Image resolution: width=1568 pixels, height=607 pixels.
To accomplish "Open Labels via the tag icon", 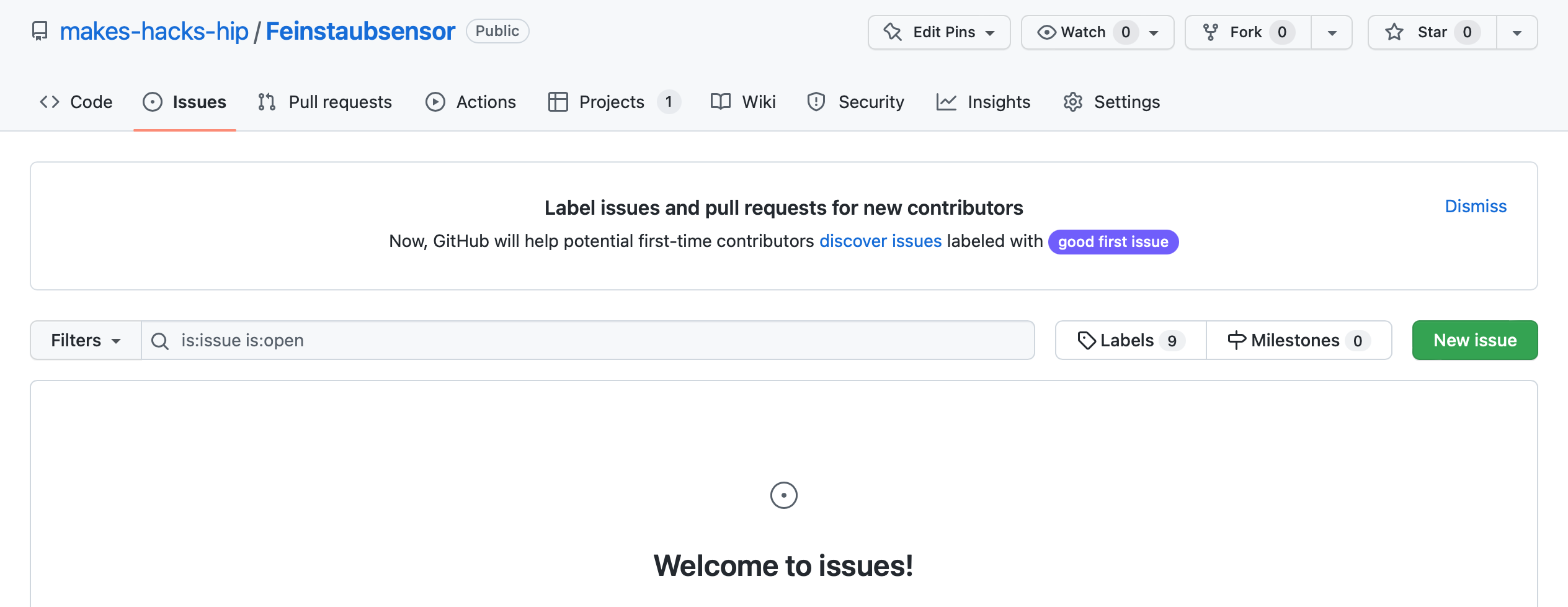I will pyautogui.click(x=1087, y=340).
